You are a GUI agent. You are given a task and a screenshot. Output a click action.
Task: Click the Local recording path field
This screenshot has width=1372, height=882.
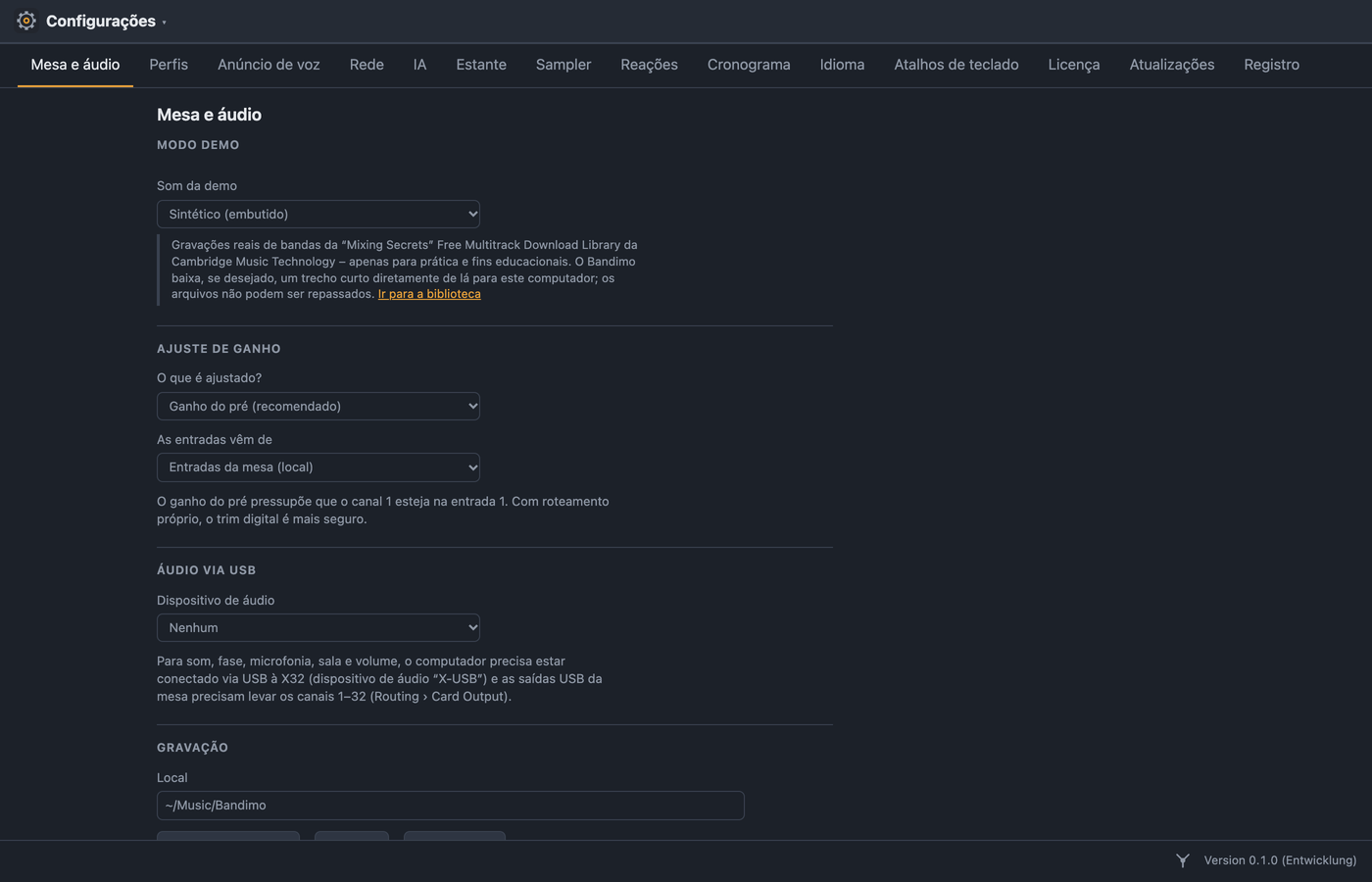tap(451, 806)
